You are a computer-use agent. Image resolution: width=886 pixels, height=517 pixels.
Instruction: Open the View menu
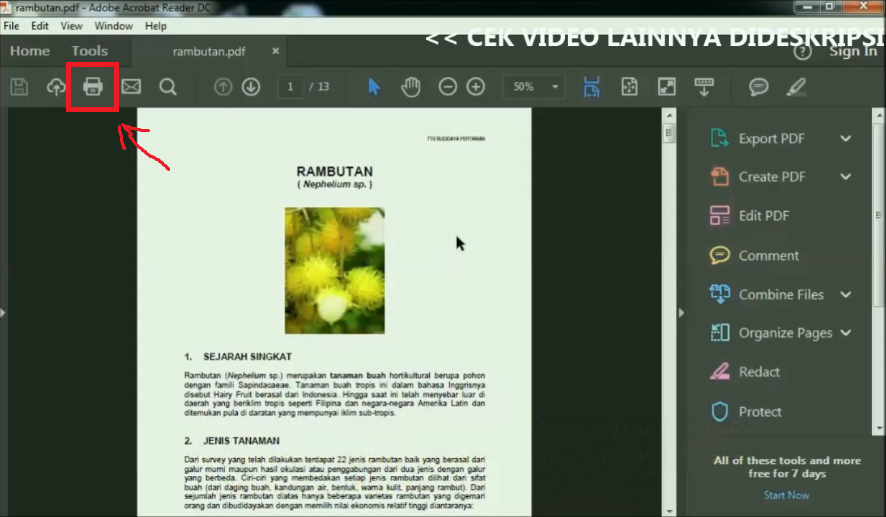click(x=71, y=26)
